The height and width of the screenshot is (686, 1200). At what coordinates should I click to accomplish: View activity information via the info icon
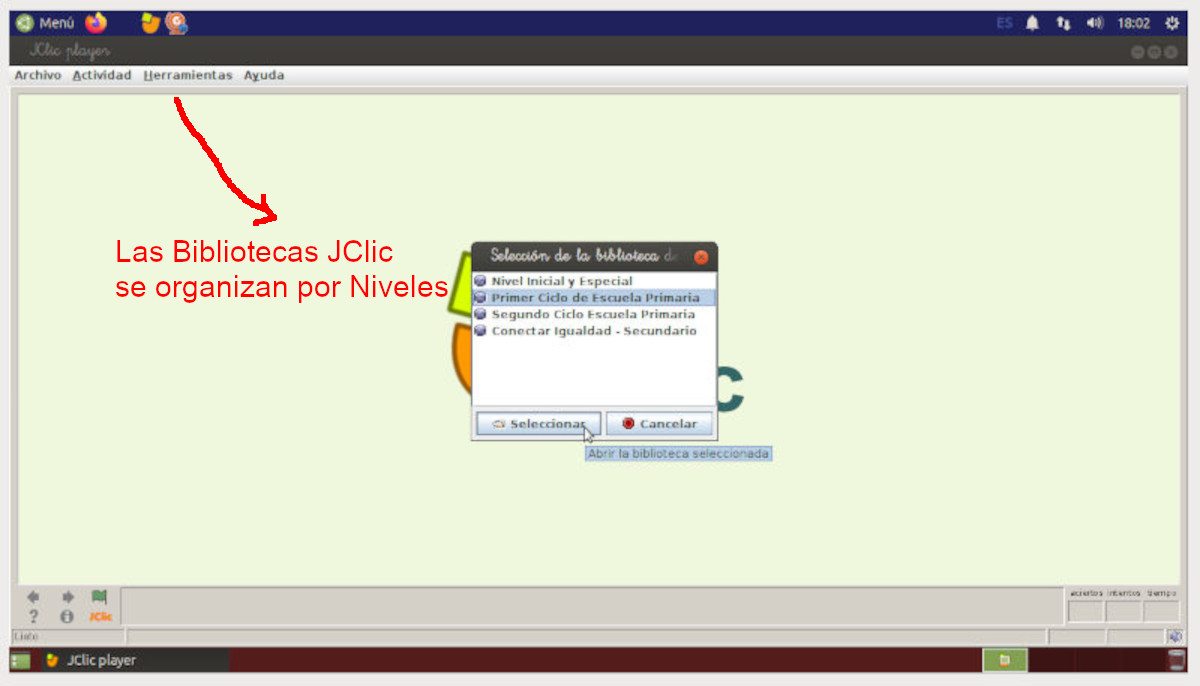coord(67,617)
